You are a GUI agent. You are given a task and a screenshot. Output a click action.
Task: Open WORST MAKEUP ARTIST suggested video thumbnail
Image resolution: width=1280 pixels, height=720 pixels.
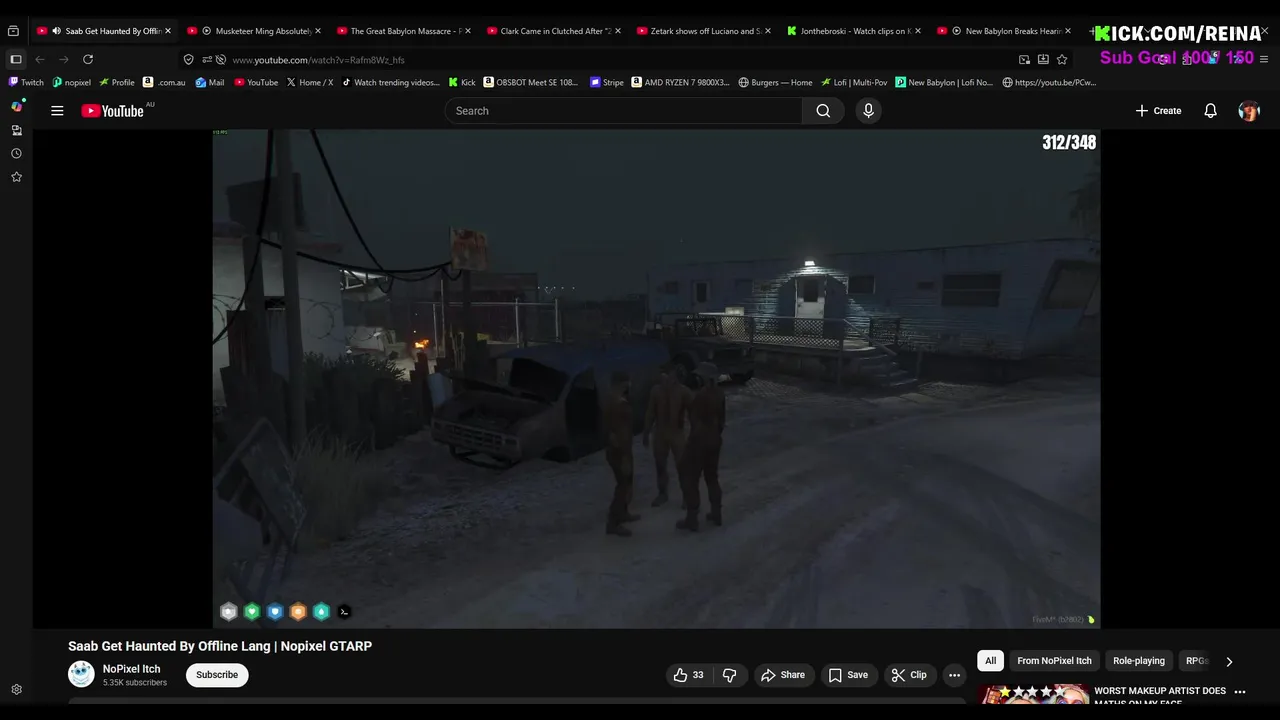1033,695
